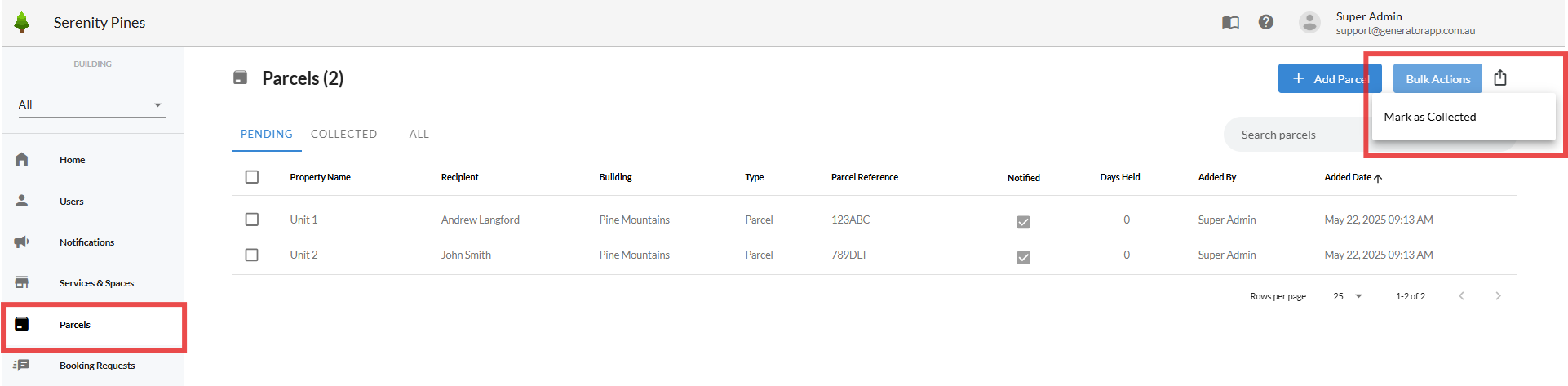
Task: Check the Unit 2 row checkbox
Action: 252,255
